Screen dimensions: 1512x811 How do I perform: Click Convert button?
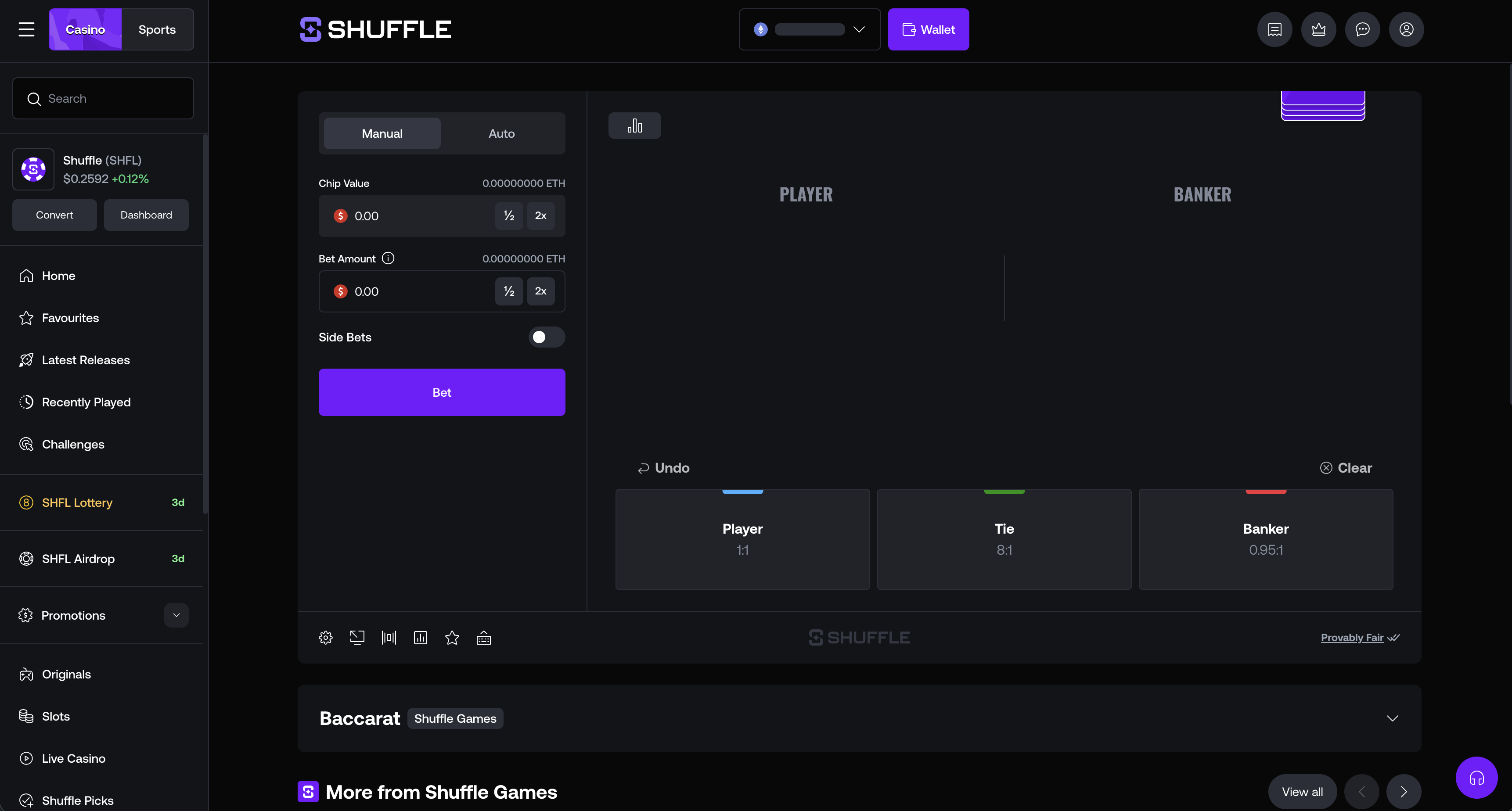54,215
